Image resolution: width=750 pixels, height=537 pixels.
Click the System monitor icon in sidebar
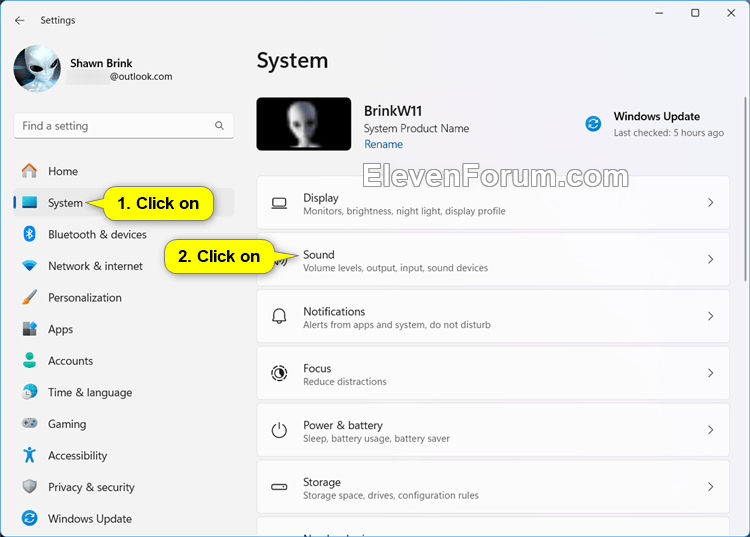click(29, 202)
